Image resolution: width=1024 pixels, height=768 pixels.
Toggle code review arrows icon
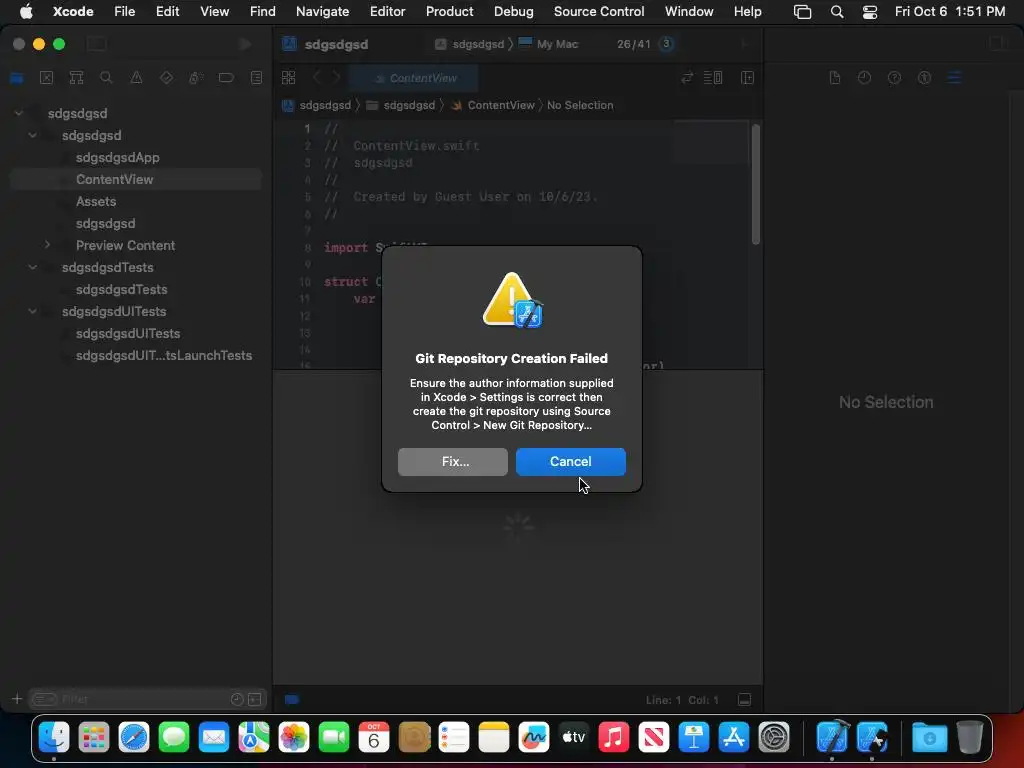click(687, 78)
